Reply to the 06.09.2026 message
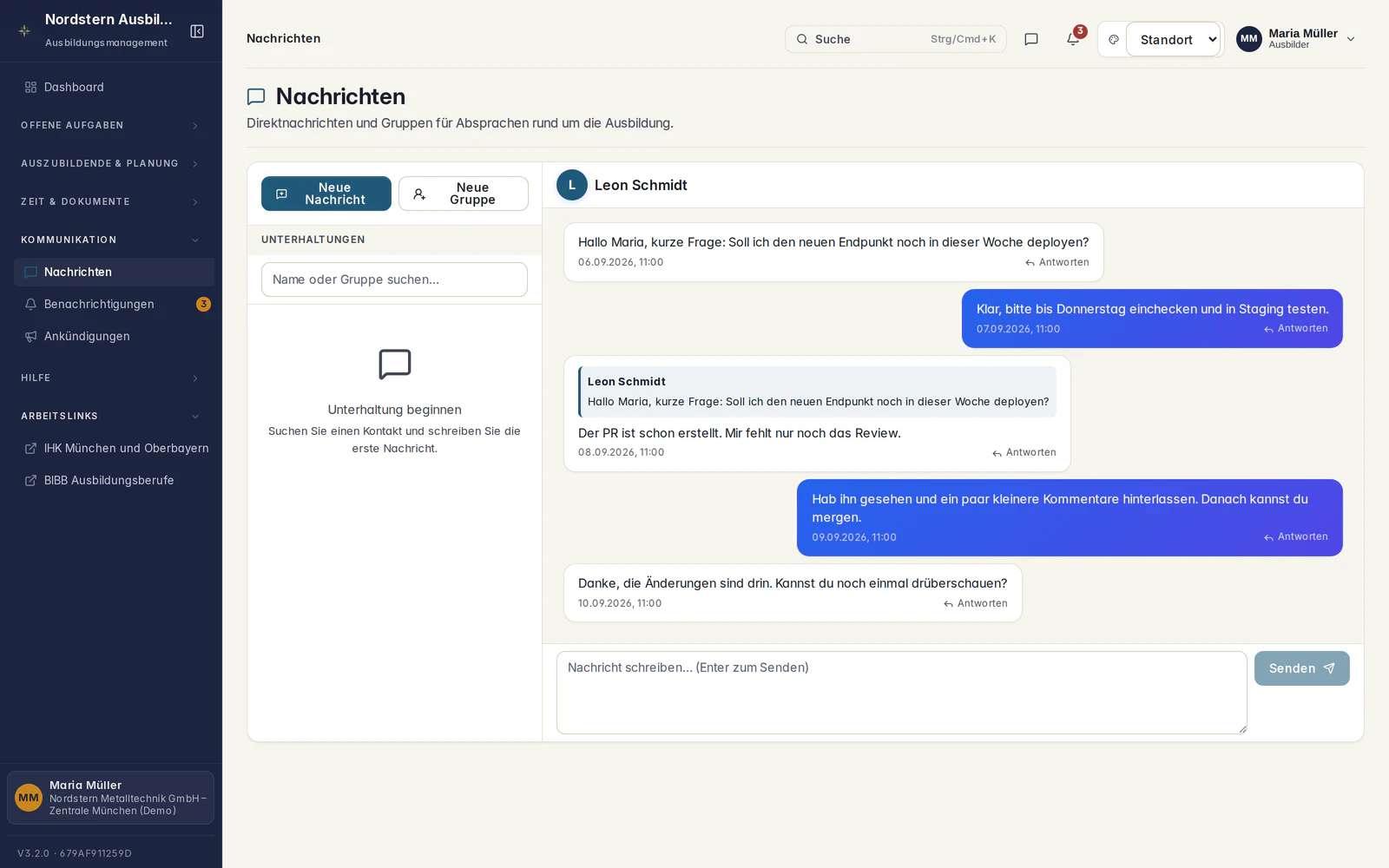The height and width of the screenshot is (868, 1389). [x=1057, y=262]
